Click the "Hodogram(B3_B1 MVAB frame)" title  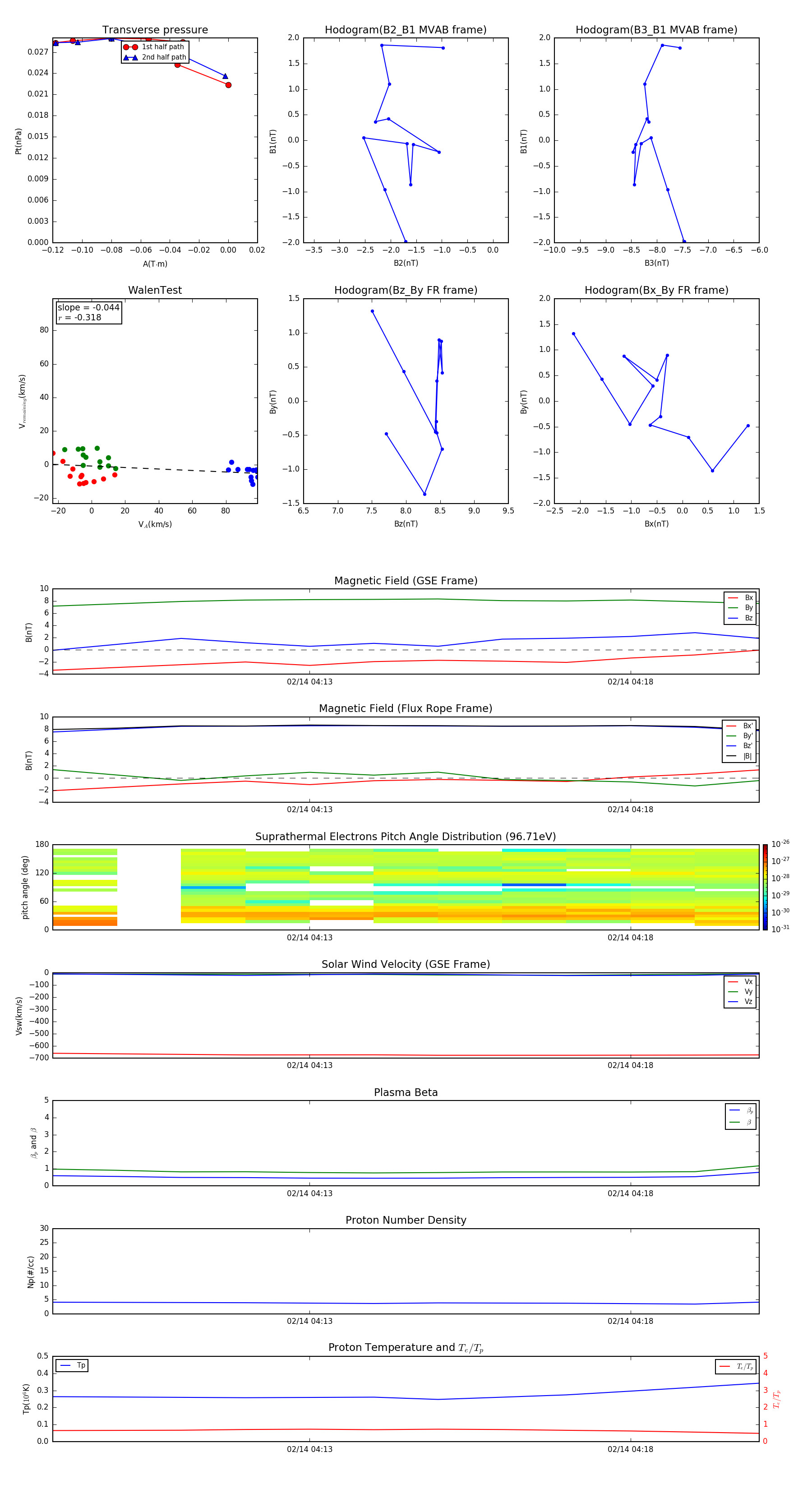[656, 30]
